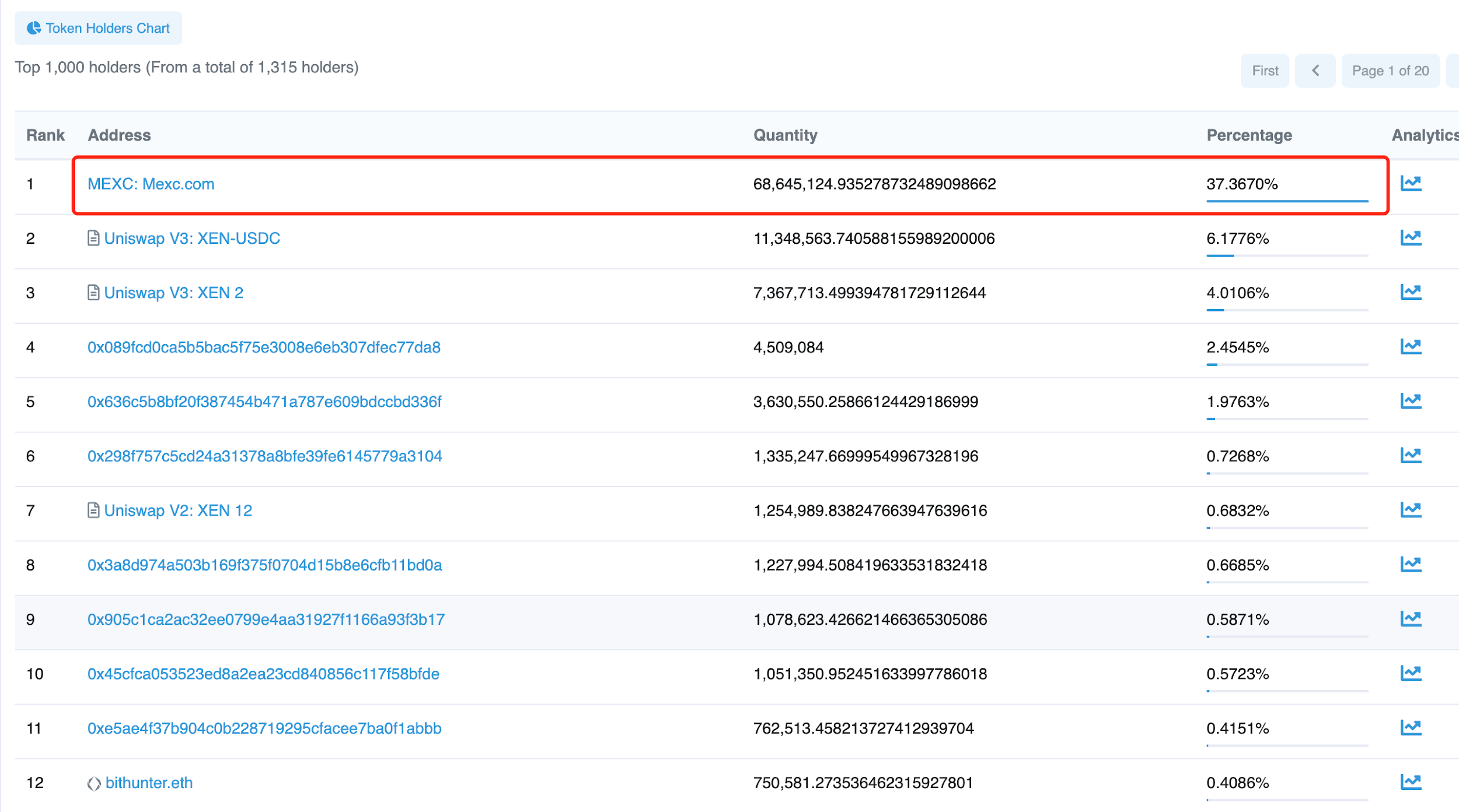The image size is (1459, 812).
Task: Open the MEXC: Mexc.com holder link
Action: (x=151, y=184)
